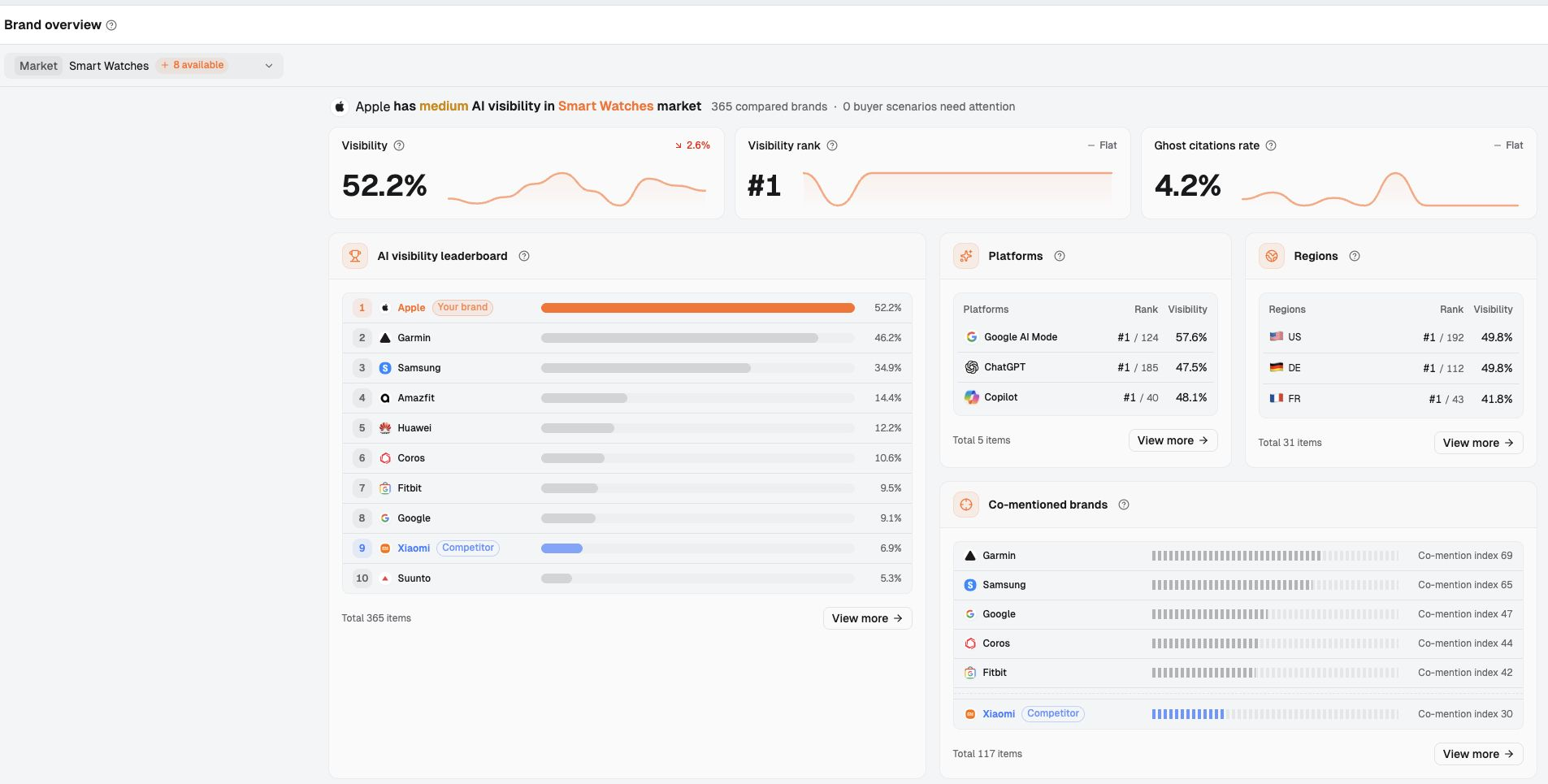Click the US region row

point(1390,337)
